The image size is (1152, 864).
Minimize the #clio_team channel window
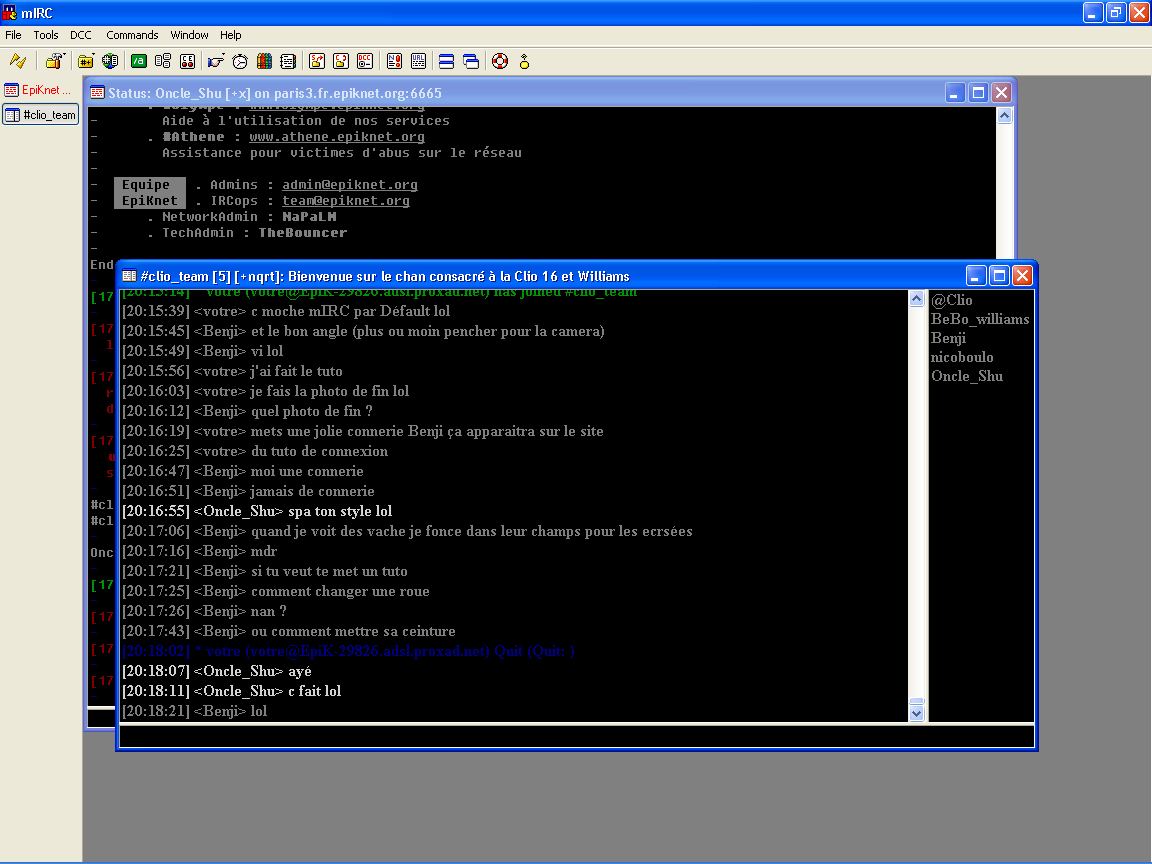click(x=975, y=276)
